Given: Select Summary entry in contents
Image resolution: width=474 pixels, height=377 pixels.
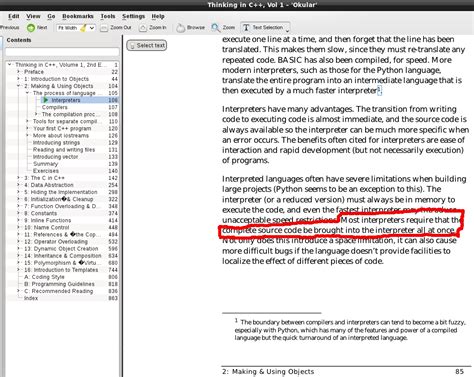Looking at the screenshot, I should tap(45, 164).
